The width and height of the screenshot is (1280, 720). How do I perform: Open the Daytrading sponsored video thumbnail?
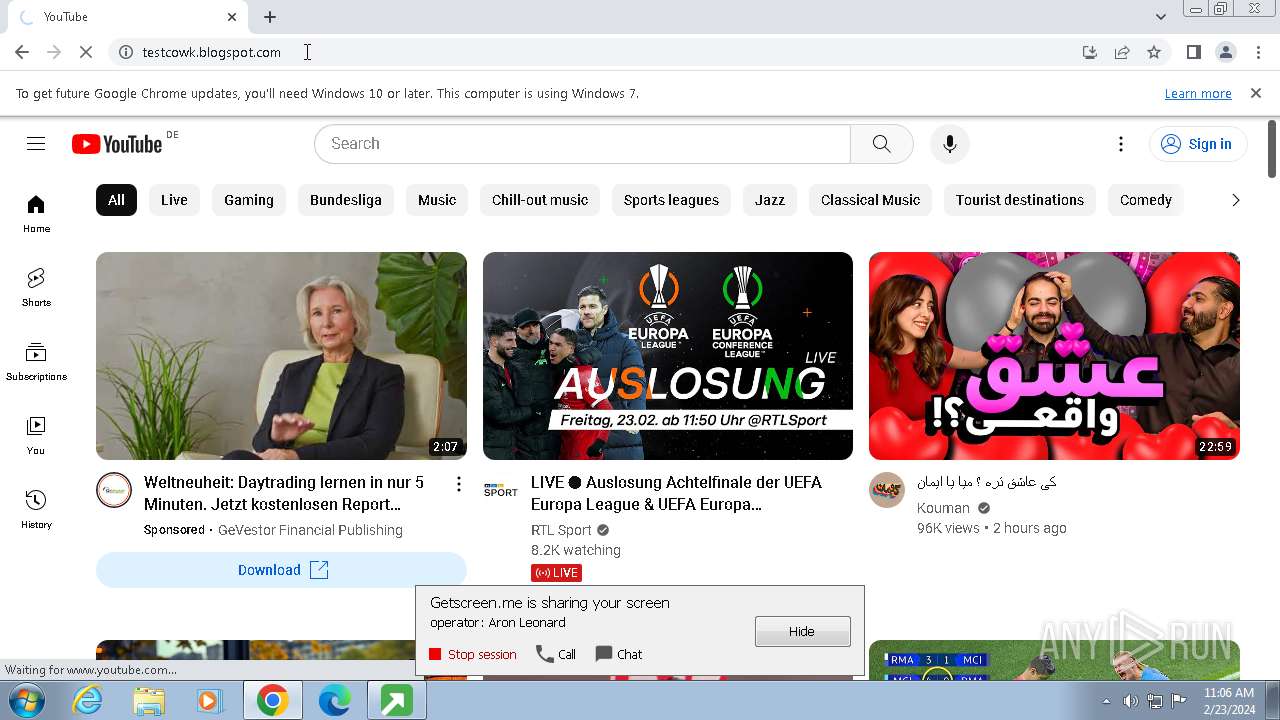tap(281, 356)
